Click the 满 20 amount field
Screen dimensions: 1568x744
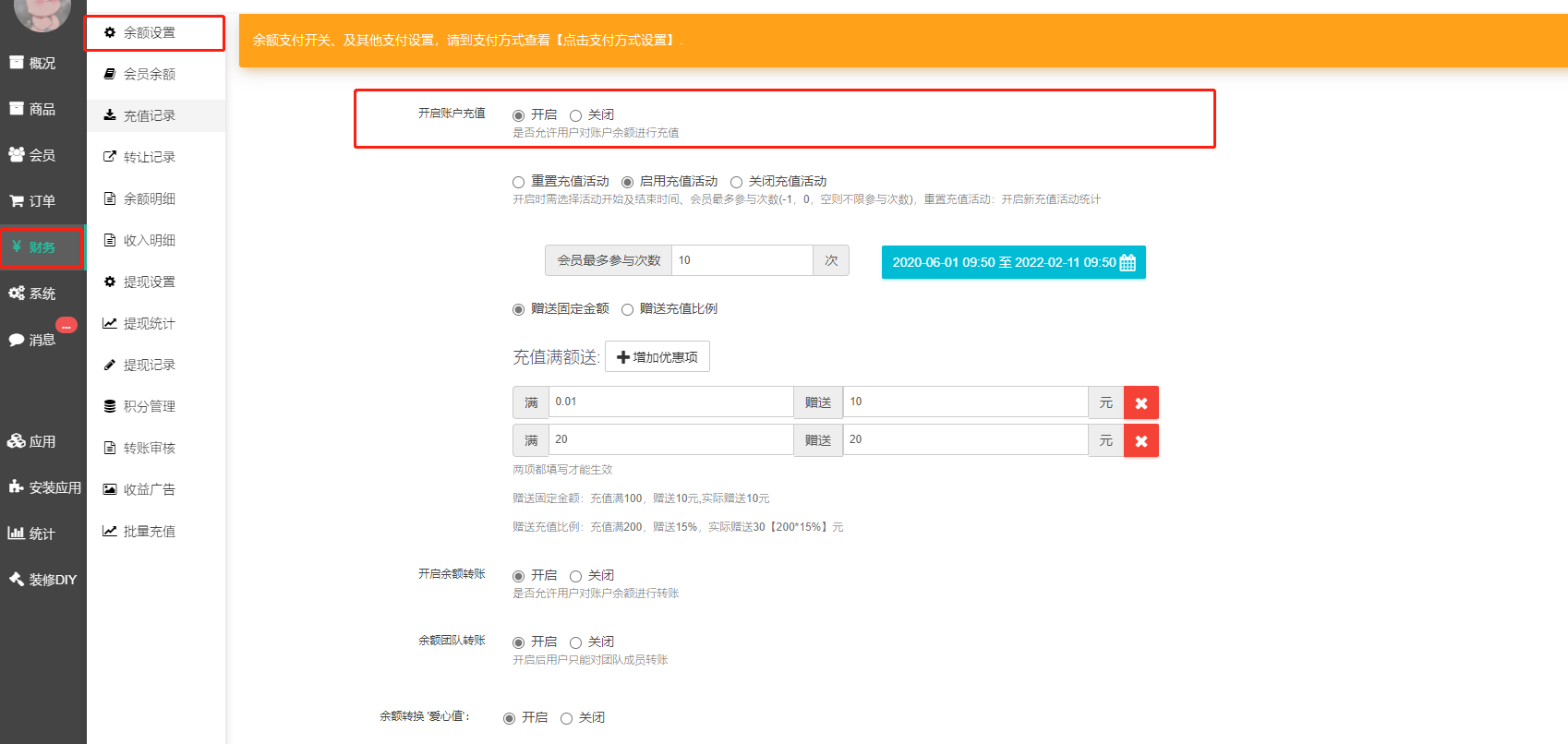click(671, 439)
